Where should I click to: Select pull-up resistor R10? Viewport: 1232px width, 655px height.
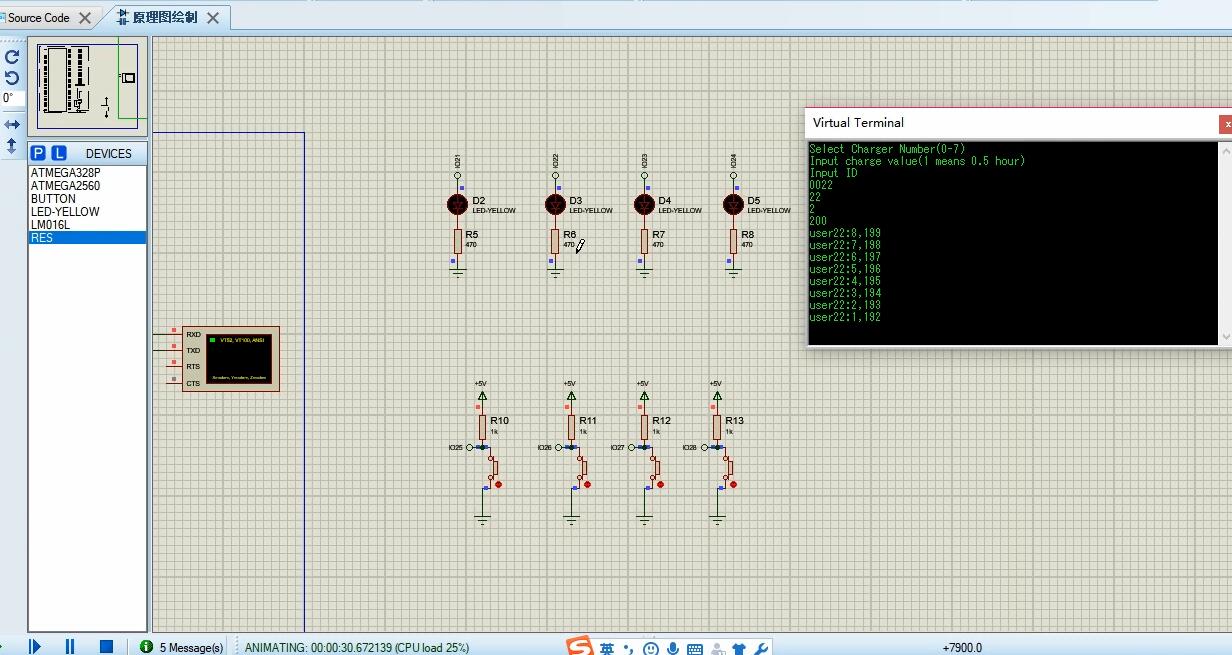[482, 427]
